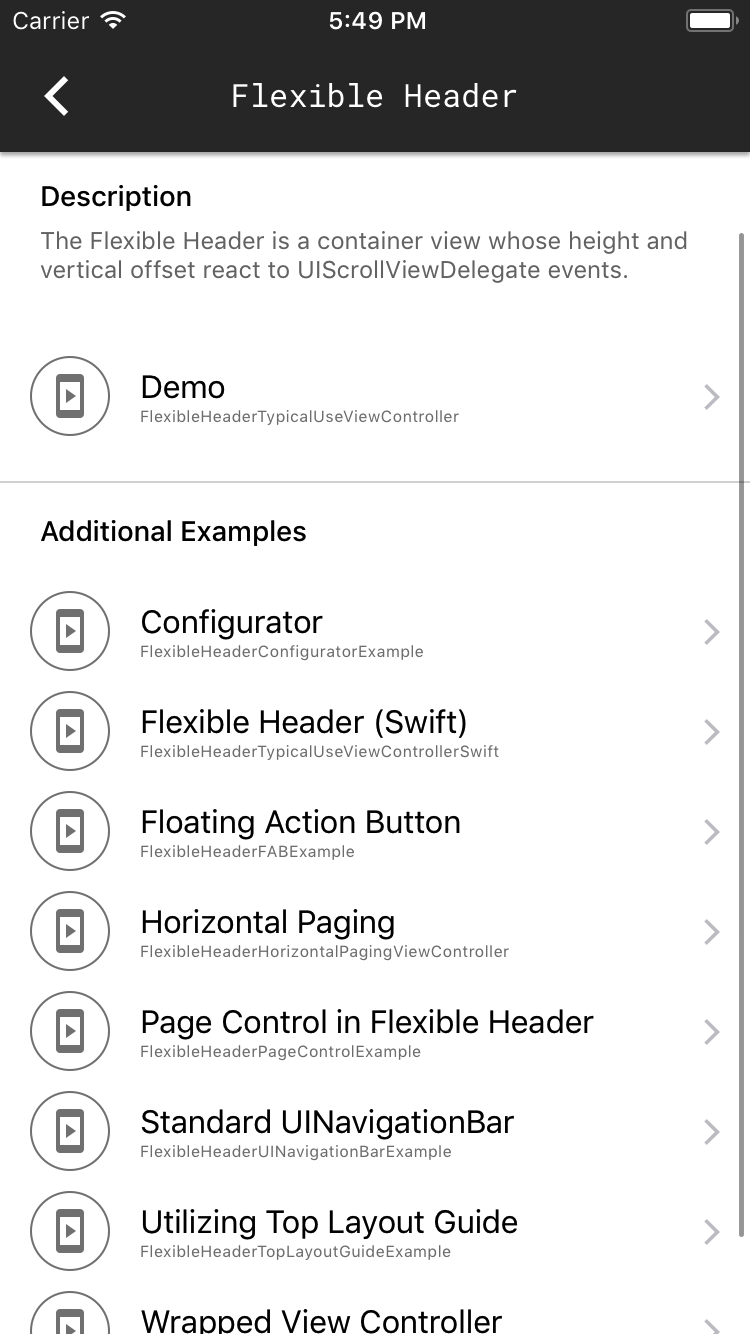This screenshot has width=750, height=1334.
Task: Tap play icon beside Horizontal Paging
Action: [x=70, y=931]
